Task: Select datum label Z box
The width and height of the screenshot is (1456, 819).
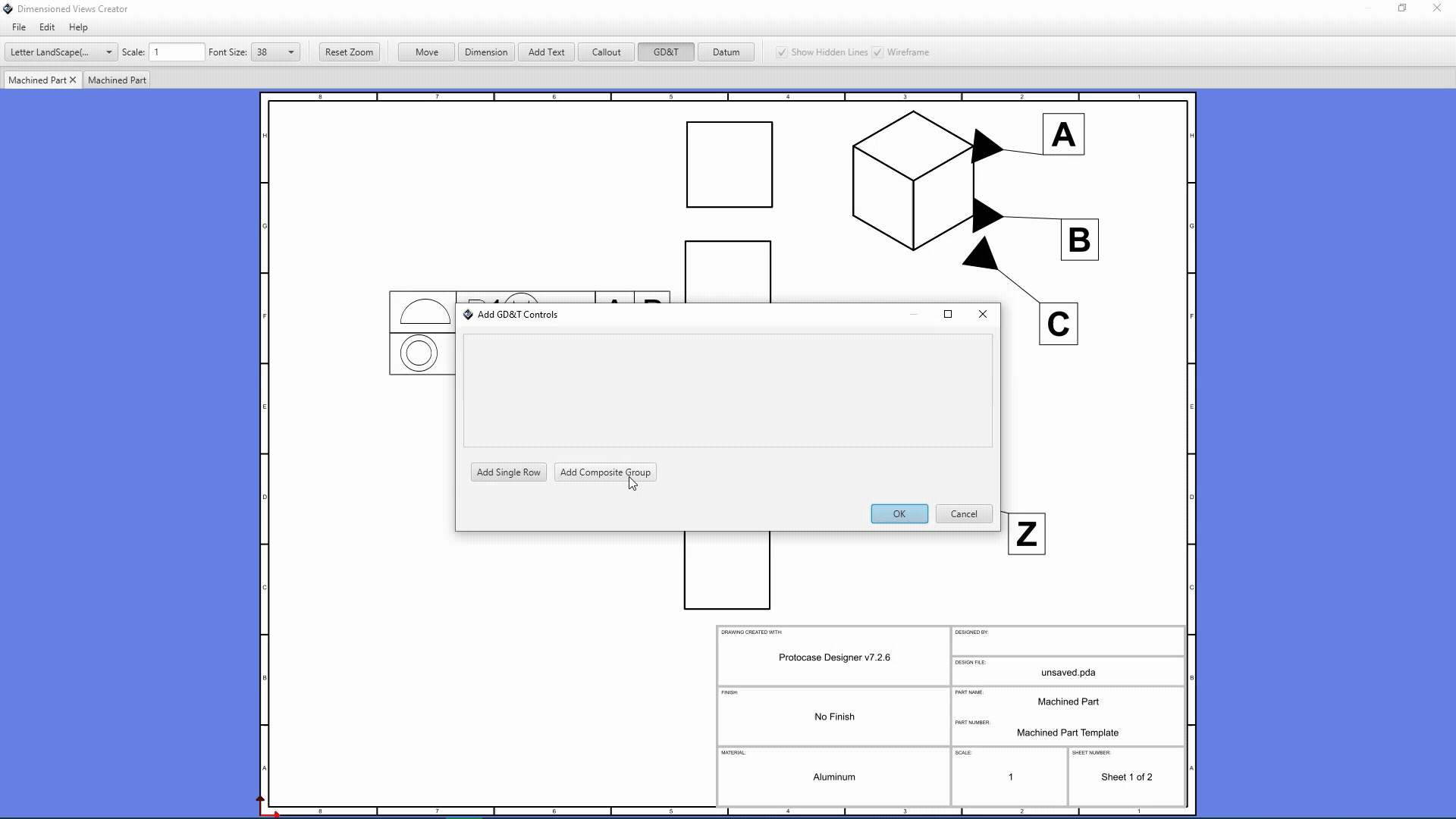Action: click(1026, 534)
